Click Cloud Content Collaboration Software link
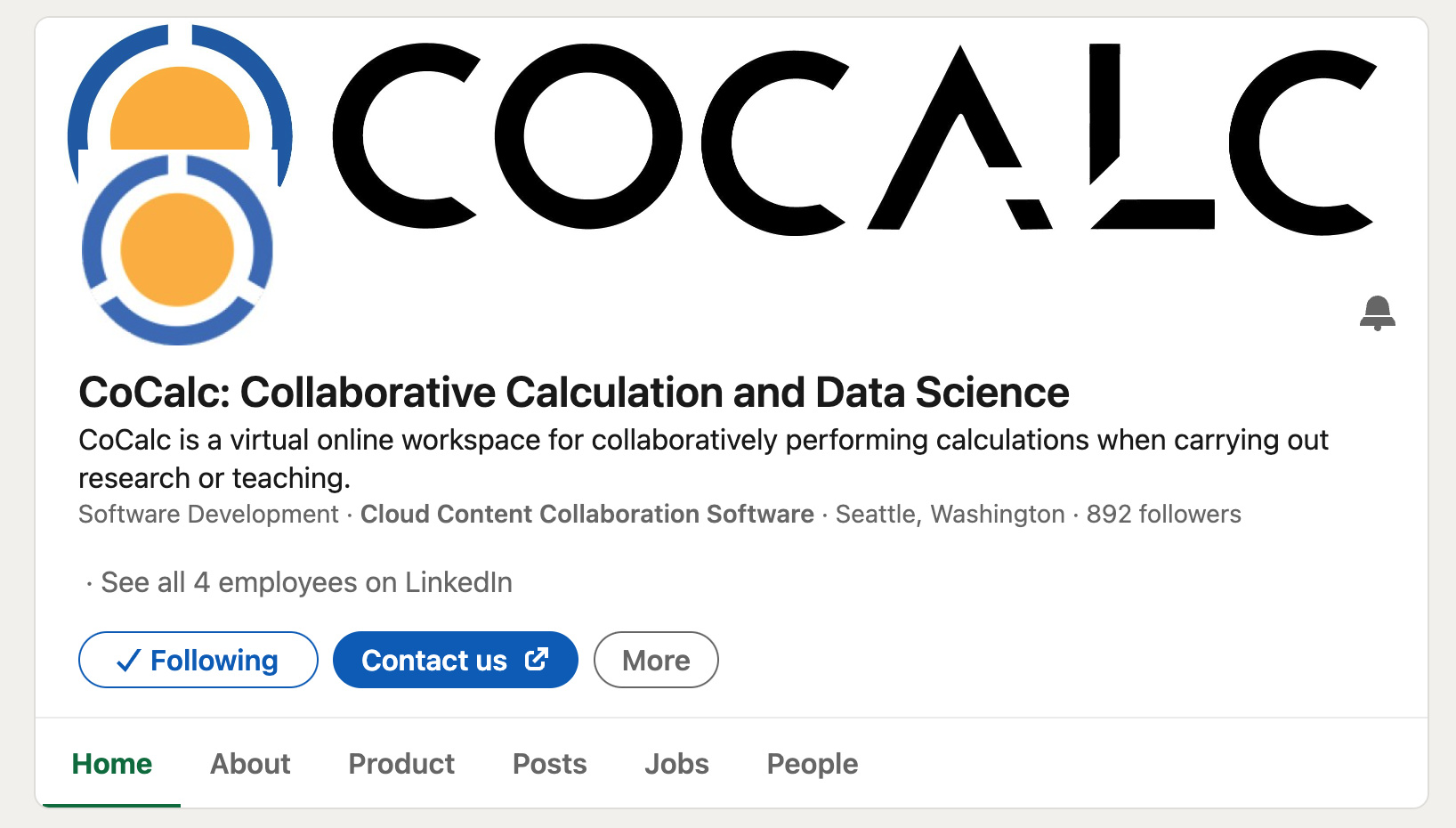The image size is (1456, 828). (x=586, y=515)
